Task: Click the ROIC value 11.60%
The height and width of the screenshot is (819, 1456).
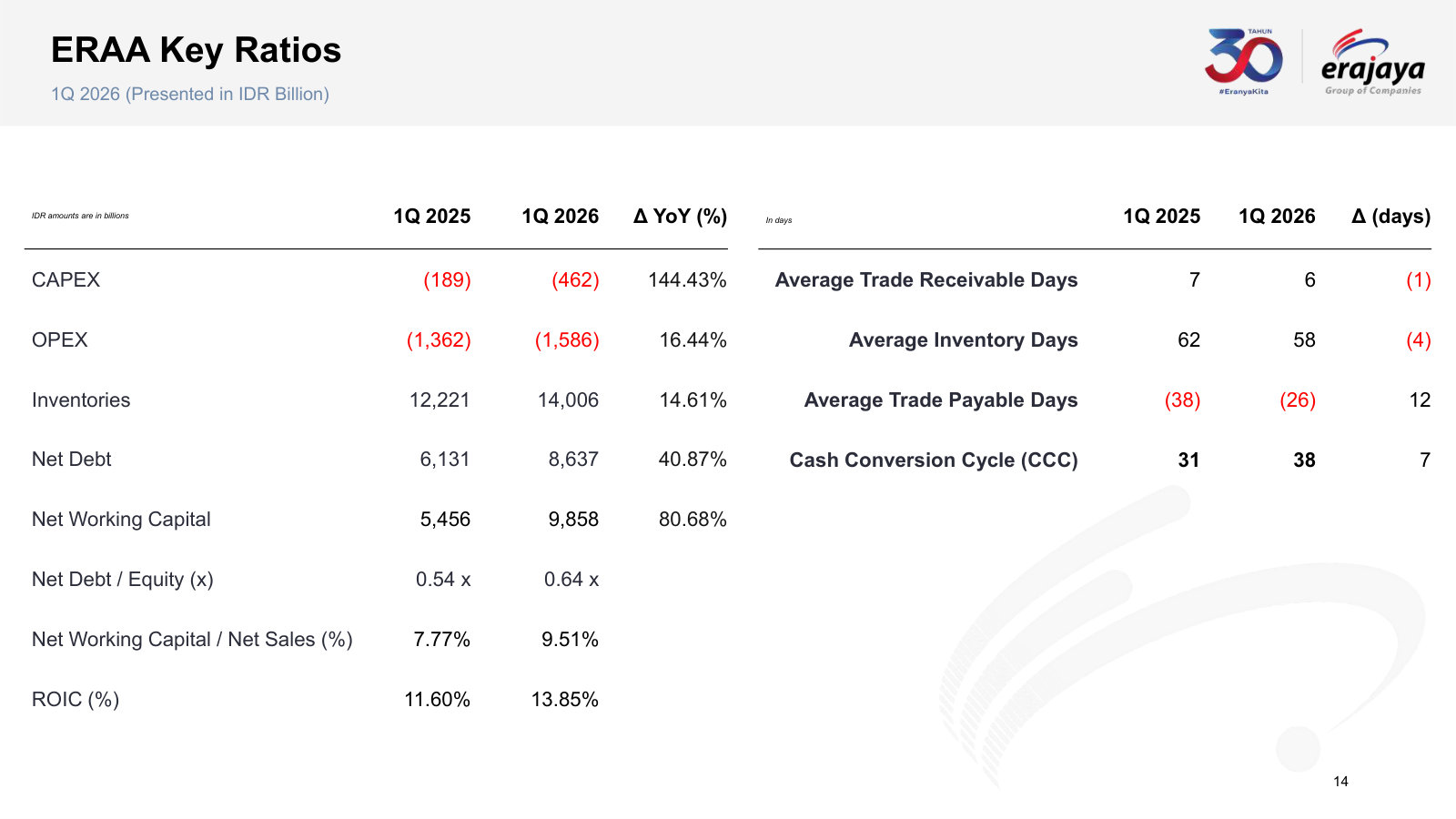Action: (437, 700)
